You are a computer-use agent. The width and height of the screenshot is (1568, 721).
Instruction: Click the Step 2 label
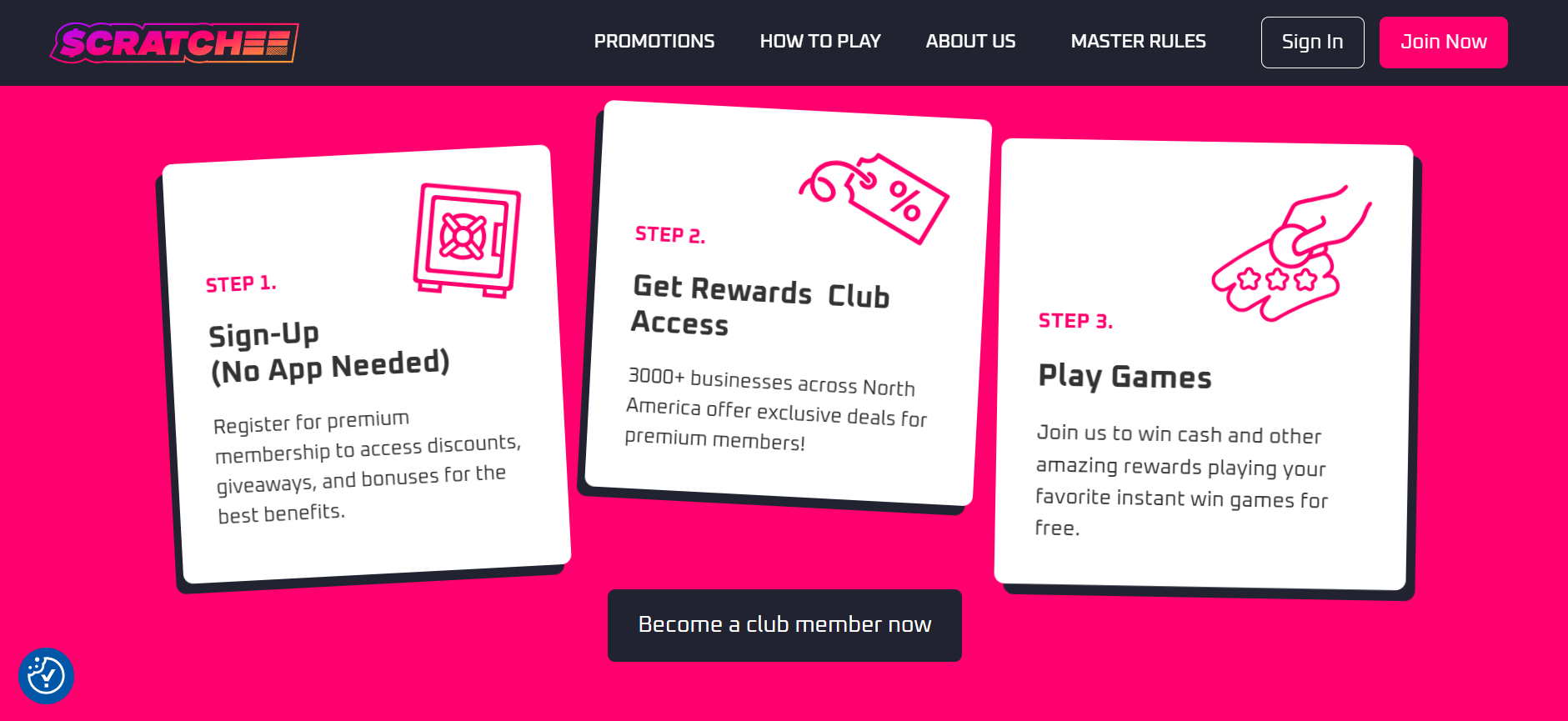click(x=670, y=235)
